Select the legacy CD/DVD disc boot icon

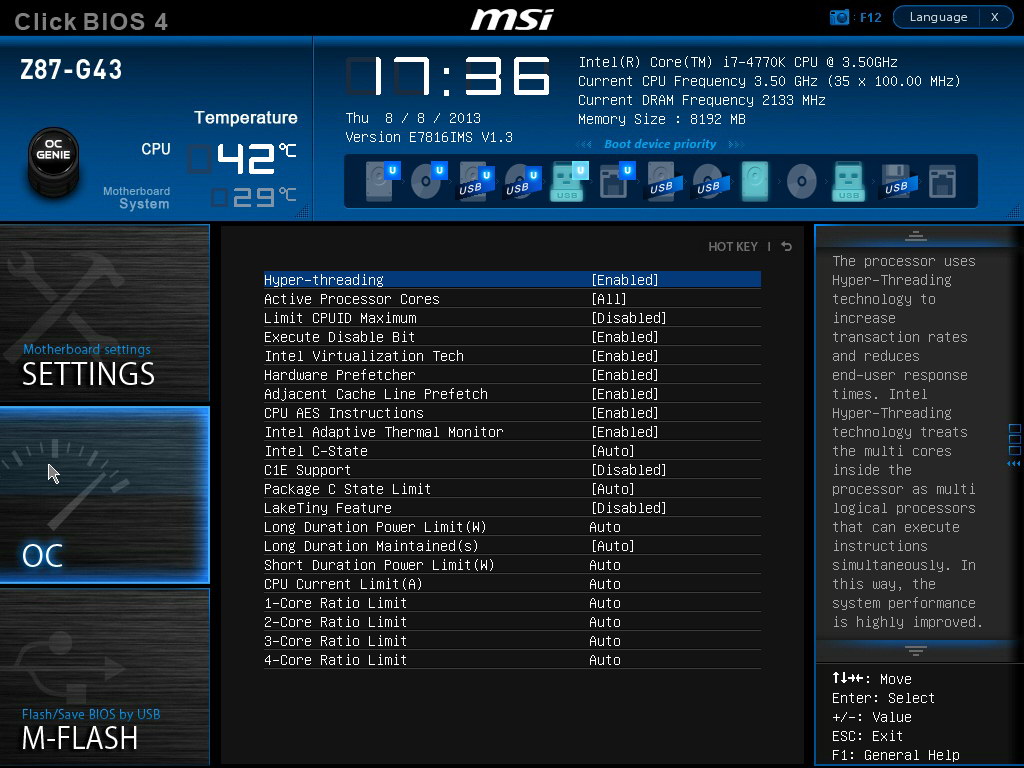tap(801, 181)
